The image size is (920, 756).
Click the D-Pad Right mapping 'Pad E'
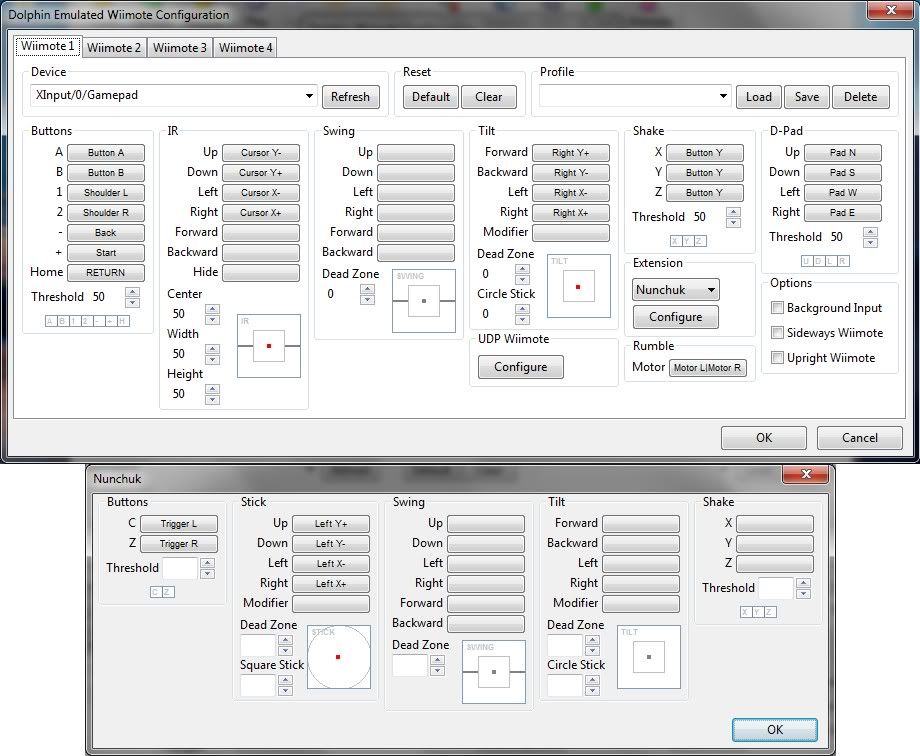pos(843,212)
